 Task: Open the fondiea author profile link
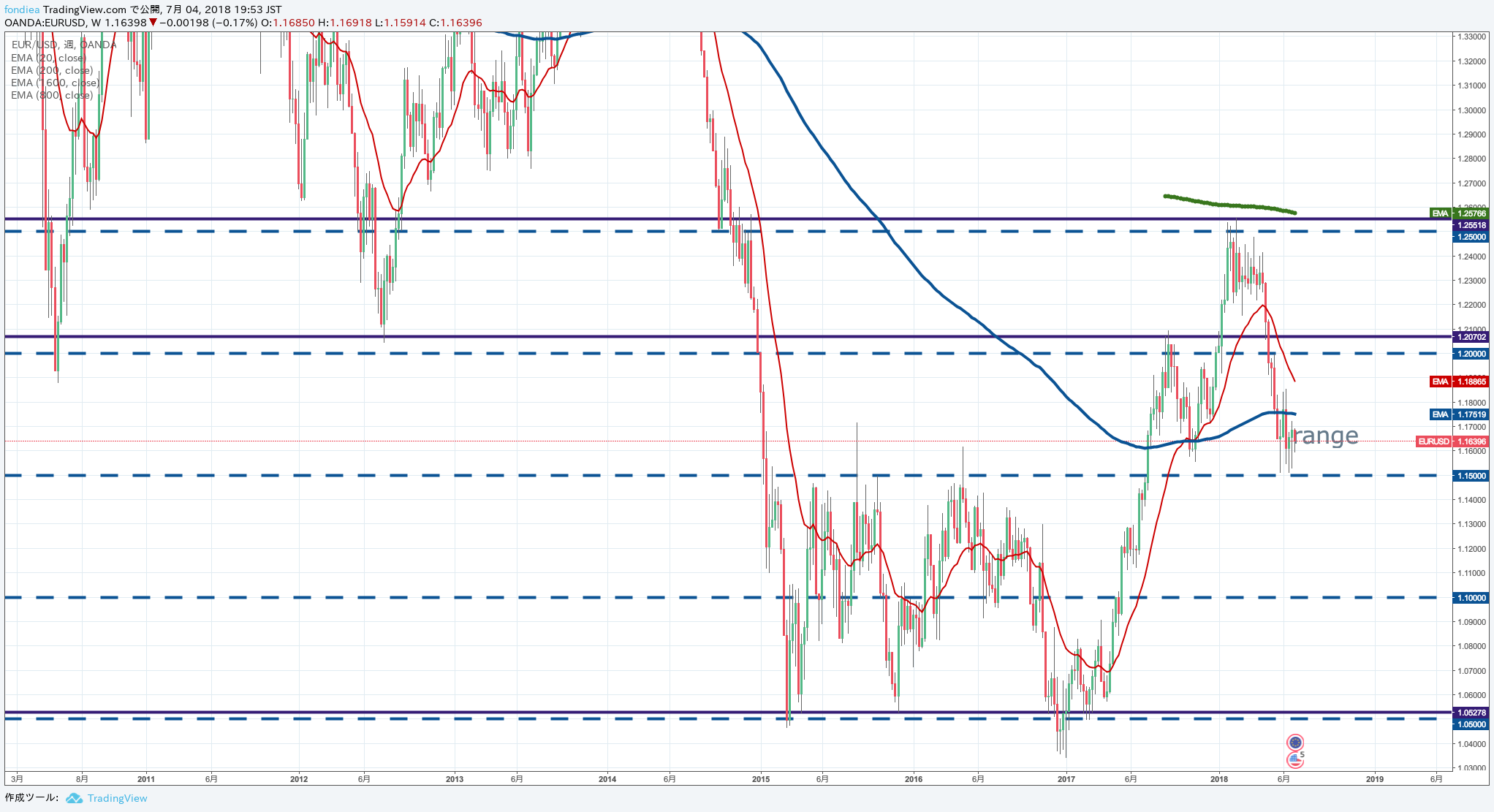pos(22,10)
